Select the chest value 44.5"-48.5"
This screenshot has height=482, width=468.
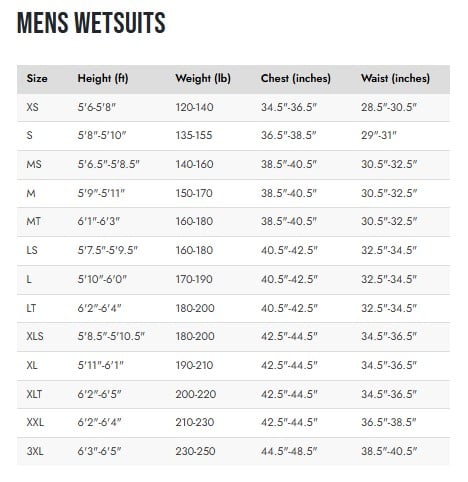click(289, 451)
